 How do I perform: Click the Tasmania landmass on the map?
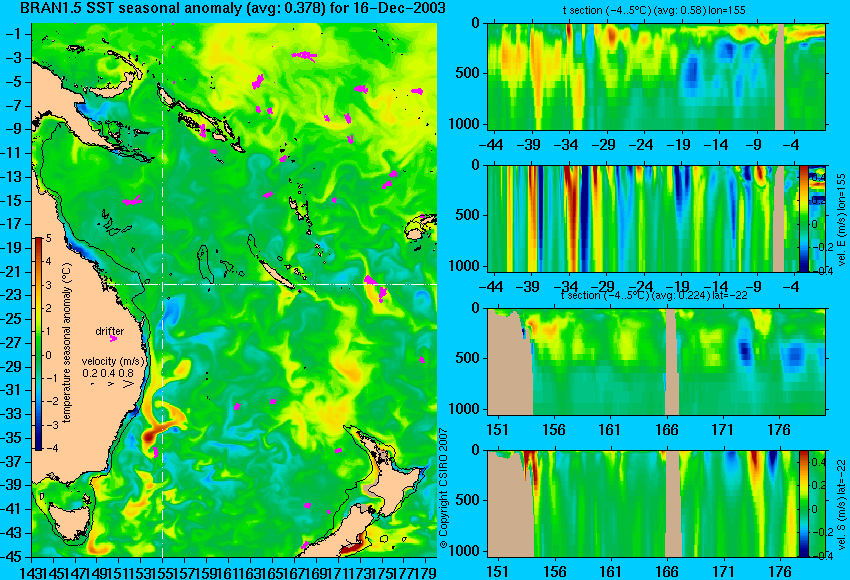(68, 520)
